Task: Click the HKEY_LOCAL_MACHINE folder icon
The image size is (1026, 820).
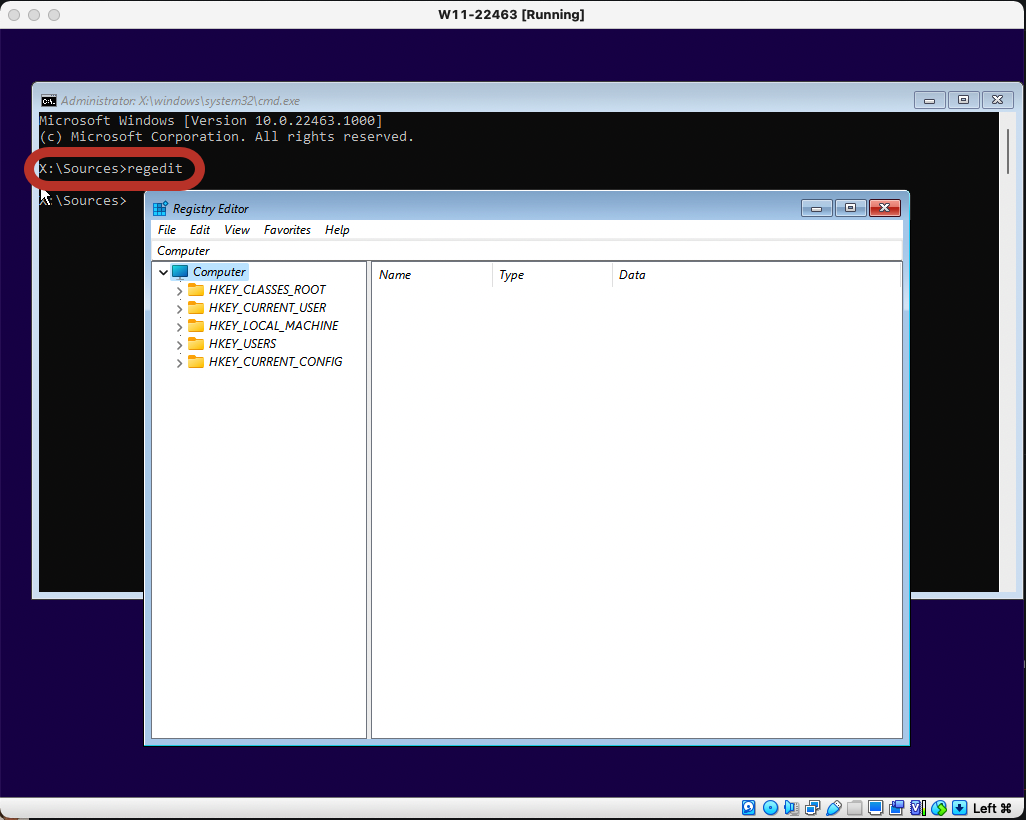Action: (x=196, y=325)
